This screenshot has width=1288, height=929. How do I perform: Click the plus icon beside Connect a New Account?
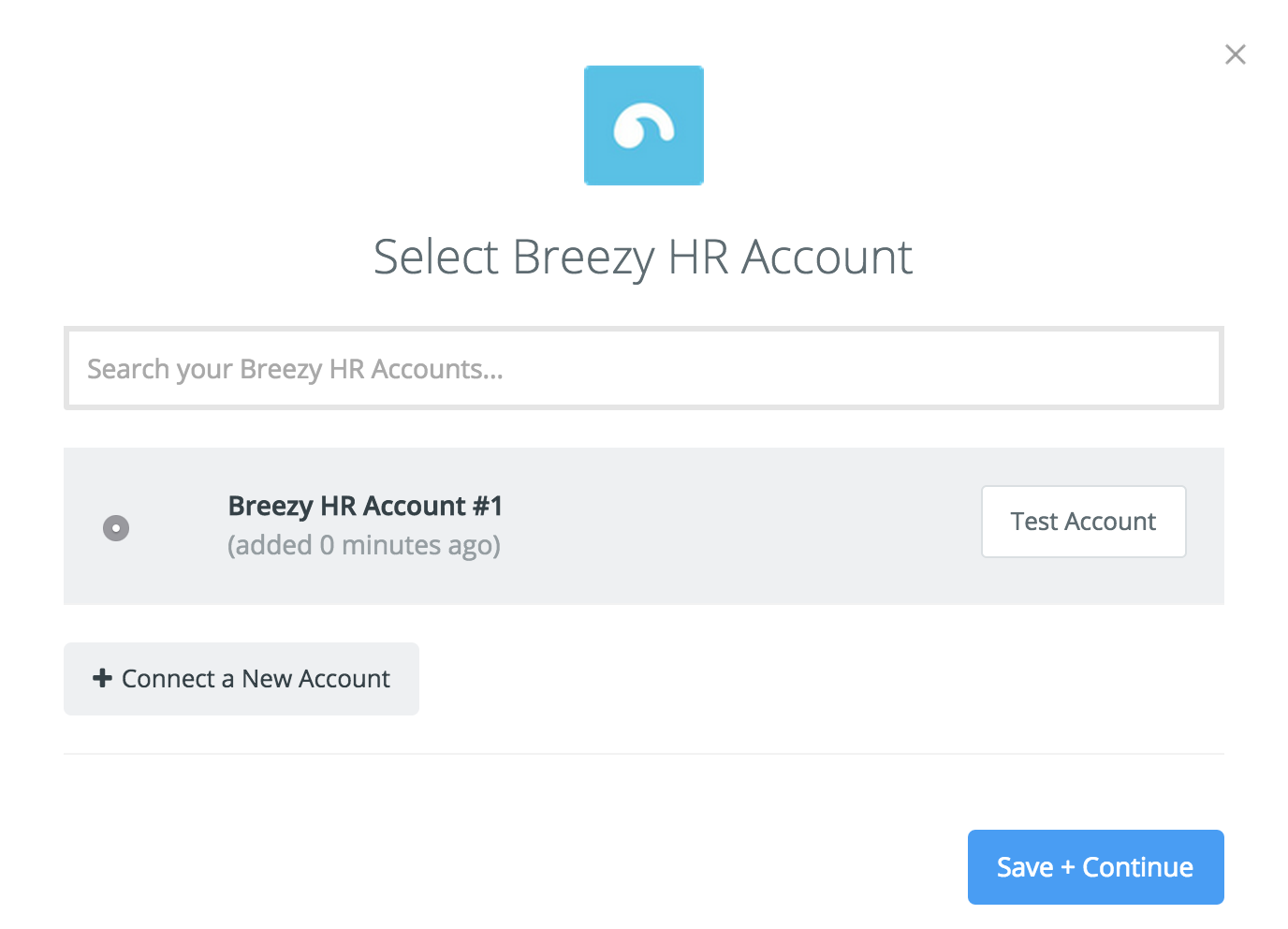pyautogui.click(x=103, y=678)
